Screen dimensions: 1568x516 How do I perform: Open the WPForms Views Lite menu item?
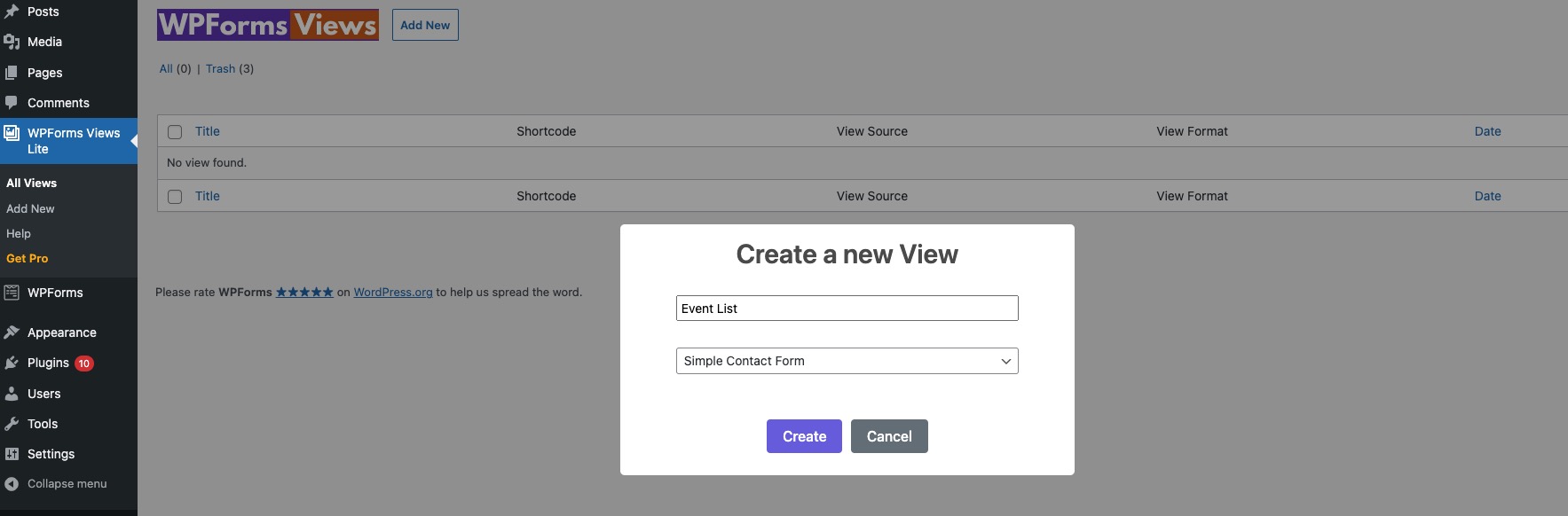(x=68, y=141)
